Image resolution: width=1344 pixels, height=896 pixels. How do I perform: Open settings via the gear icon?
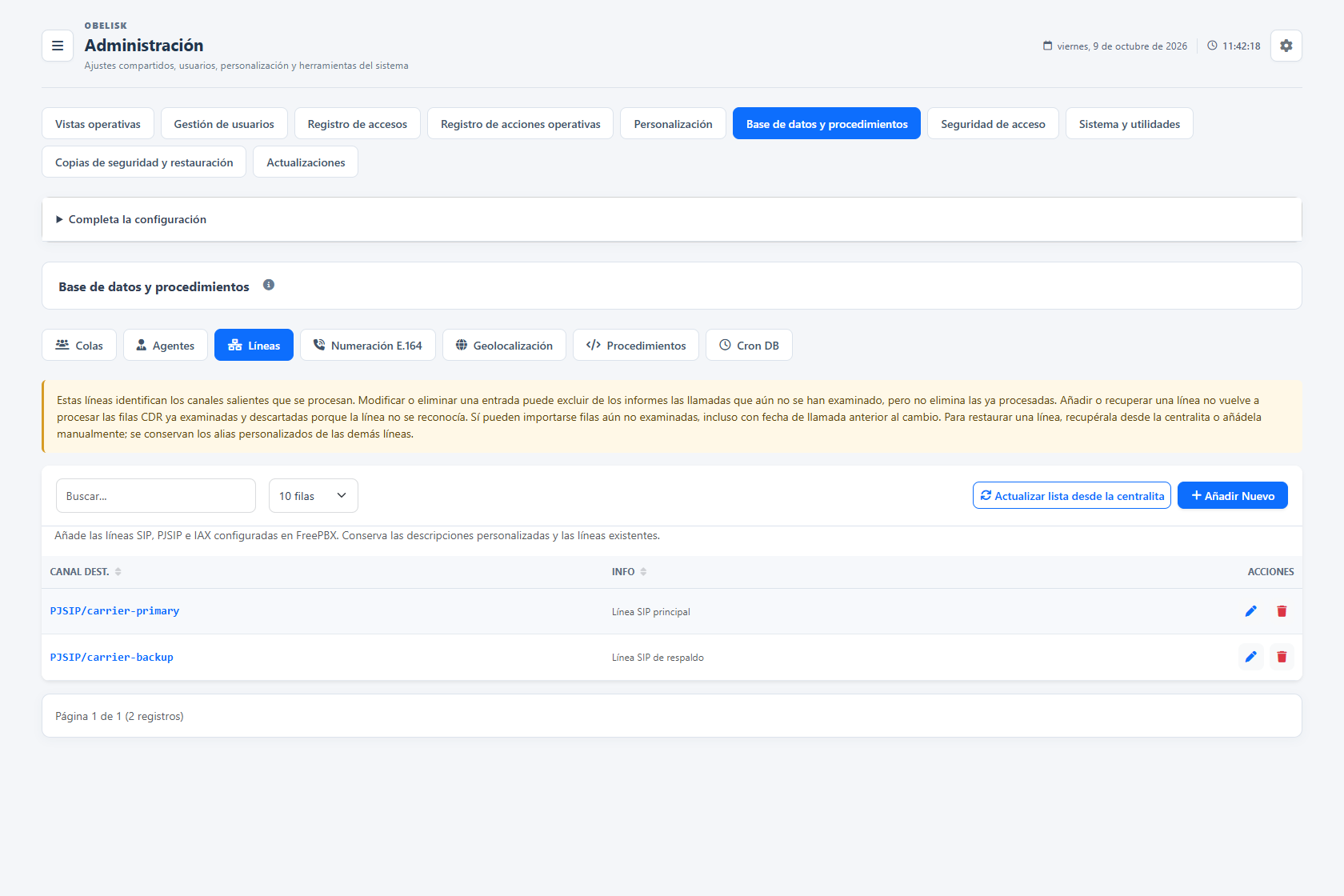point(1286,46)
